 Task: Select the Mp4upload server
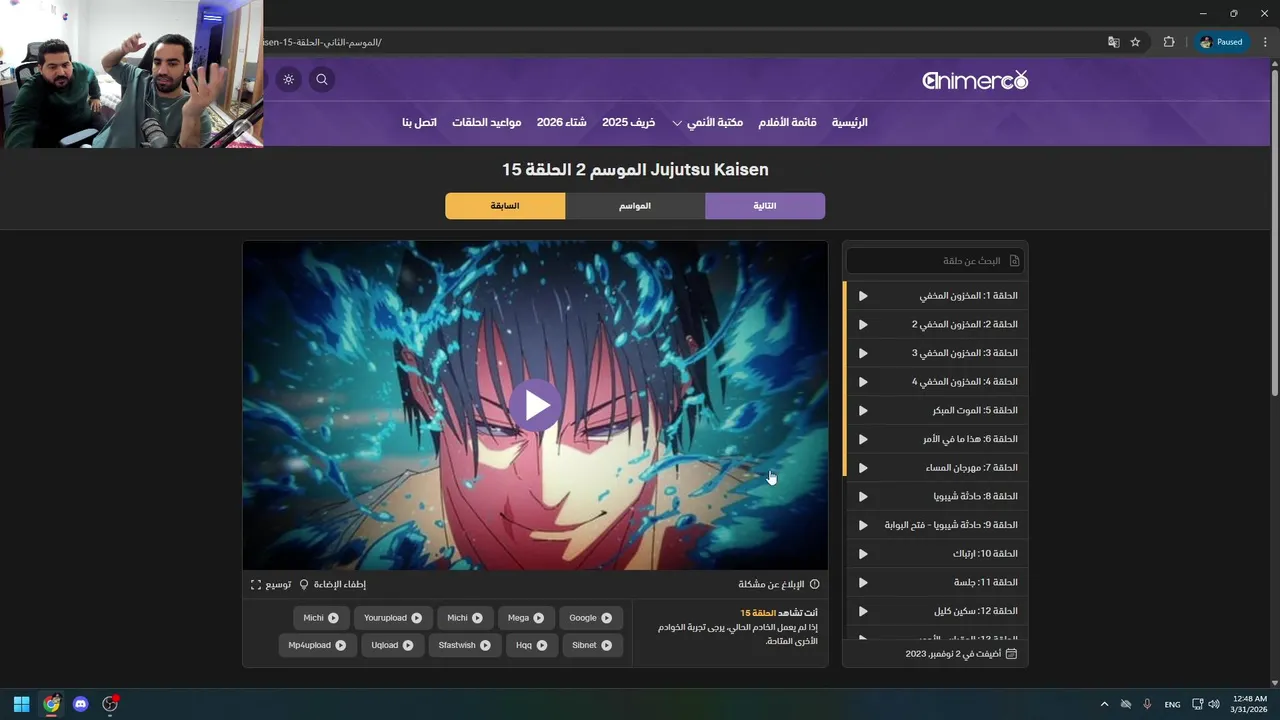pyautogui.click(x=317, y=645)
